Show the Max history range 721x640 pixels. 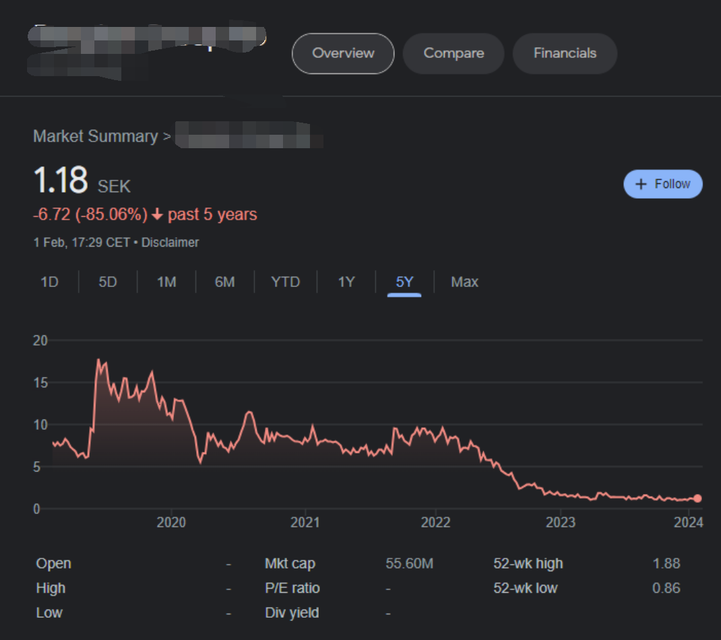click(464, 282)
